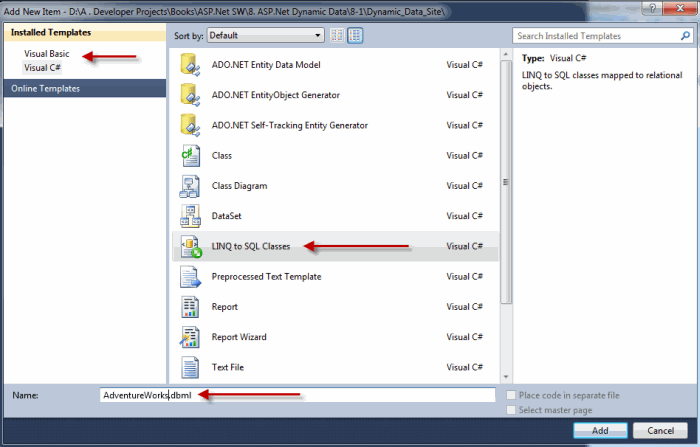Select Visual Basic template language
The width and height of the screenshot is (700, 447).
pyautogui.click(x=47, y=54)
